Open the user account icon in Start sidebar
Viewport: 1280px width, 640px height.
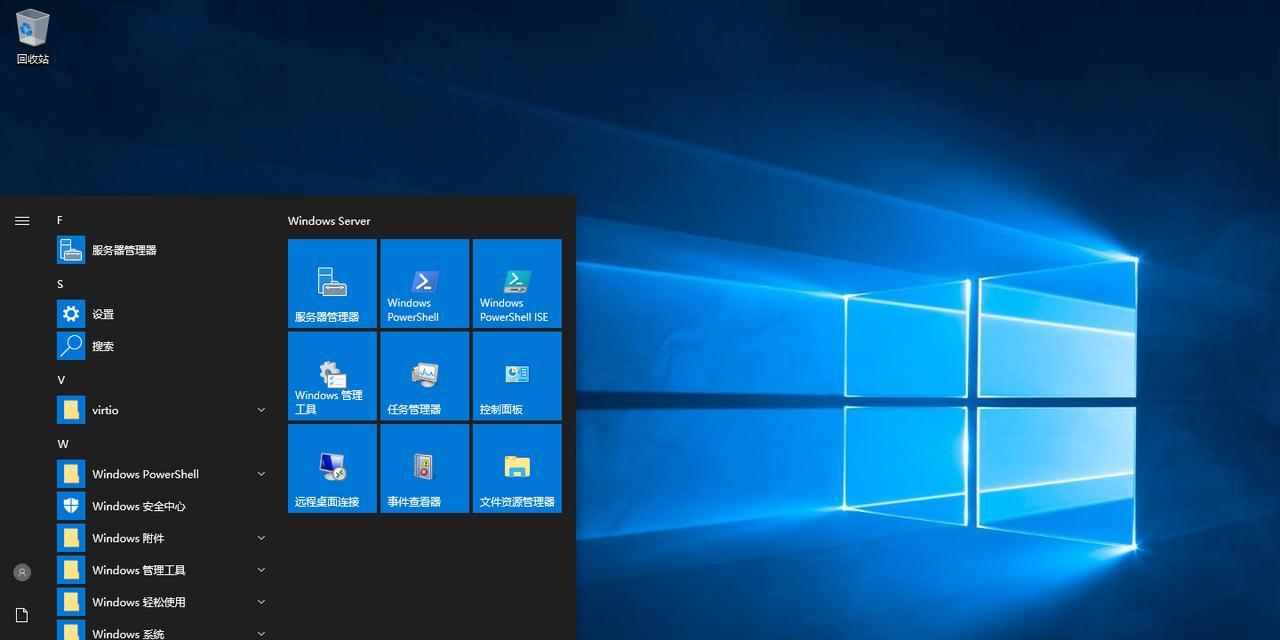(22, 572)
